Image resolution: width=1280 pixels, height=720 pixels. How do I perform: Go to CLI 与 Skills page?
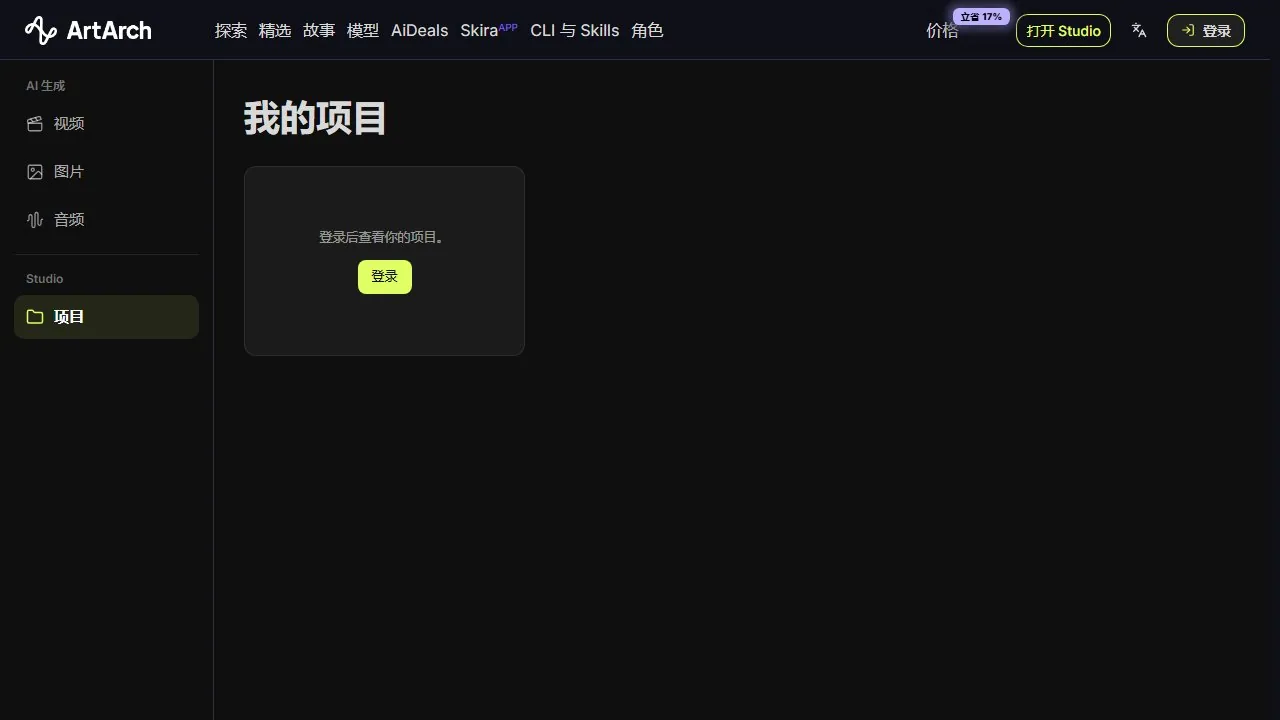point(575,31)
